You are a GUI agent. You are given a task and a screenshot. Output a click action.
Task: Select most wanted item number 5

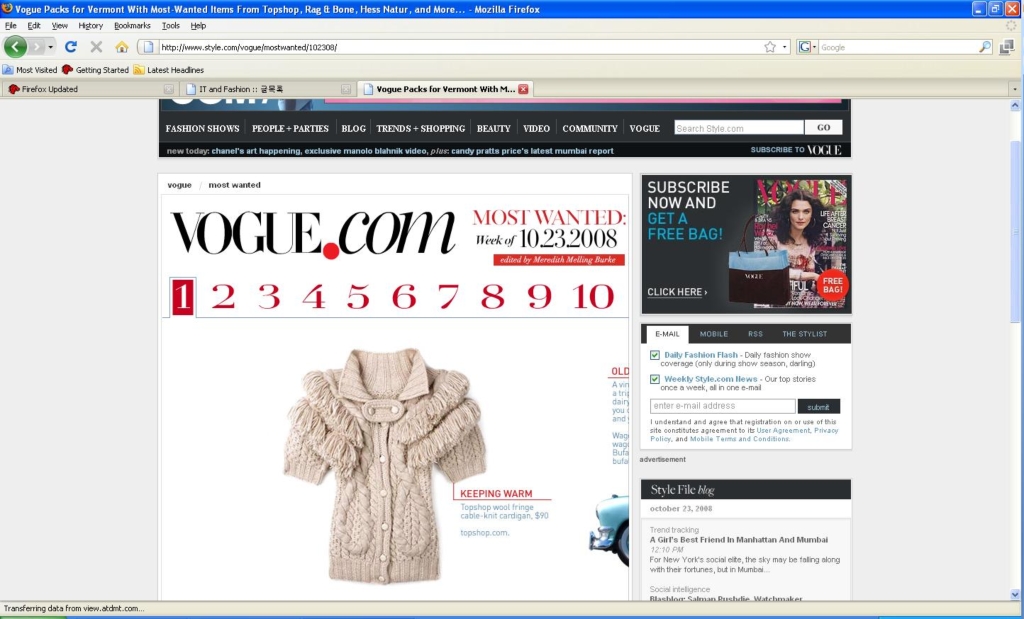point(358,296)
